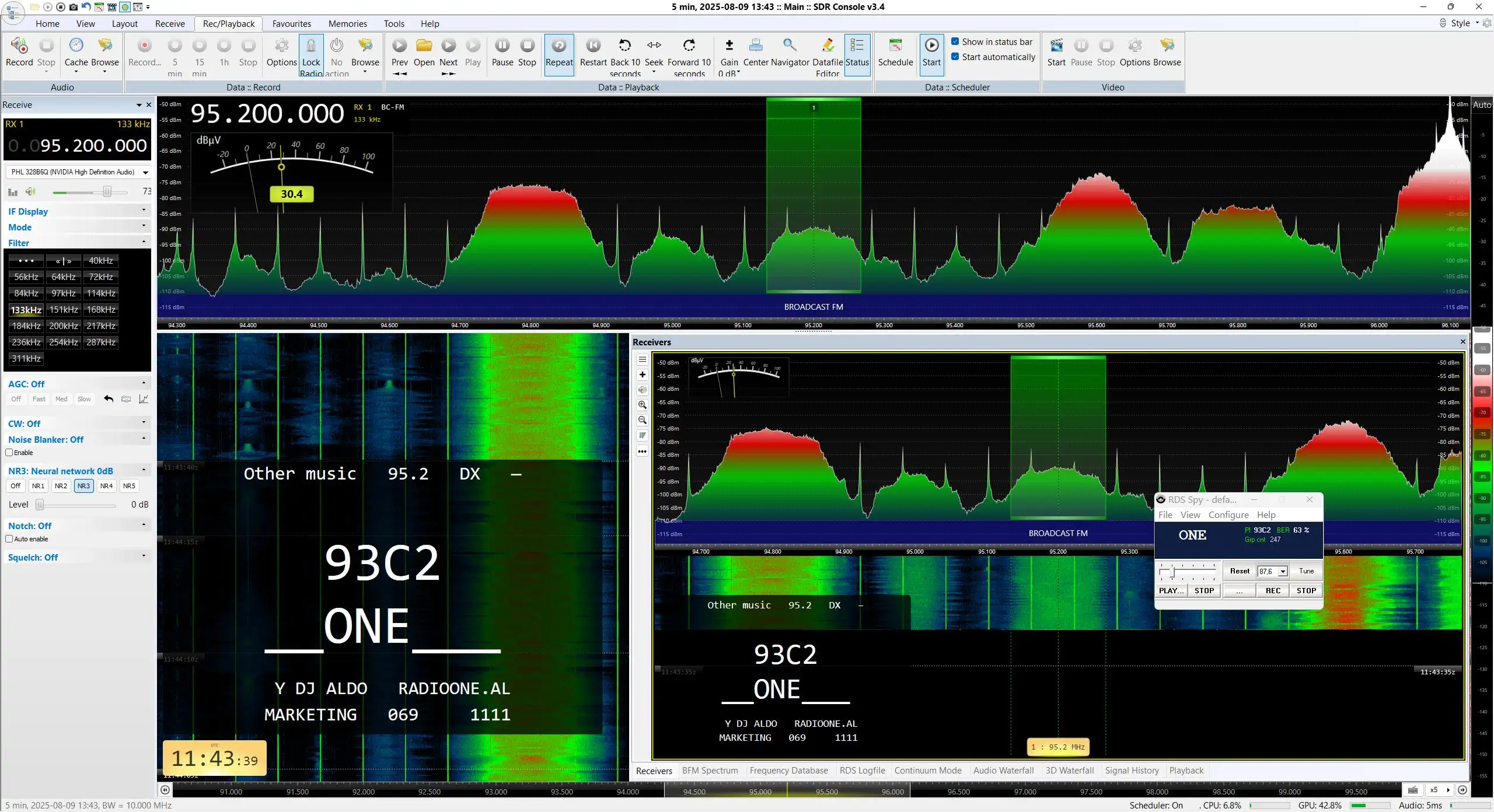Viewport: 1494px width, 812px height.
Task: Click zoom-in magnifier in Receivers sidebar
Action: [642, 405]
